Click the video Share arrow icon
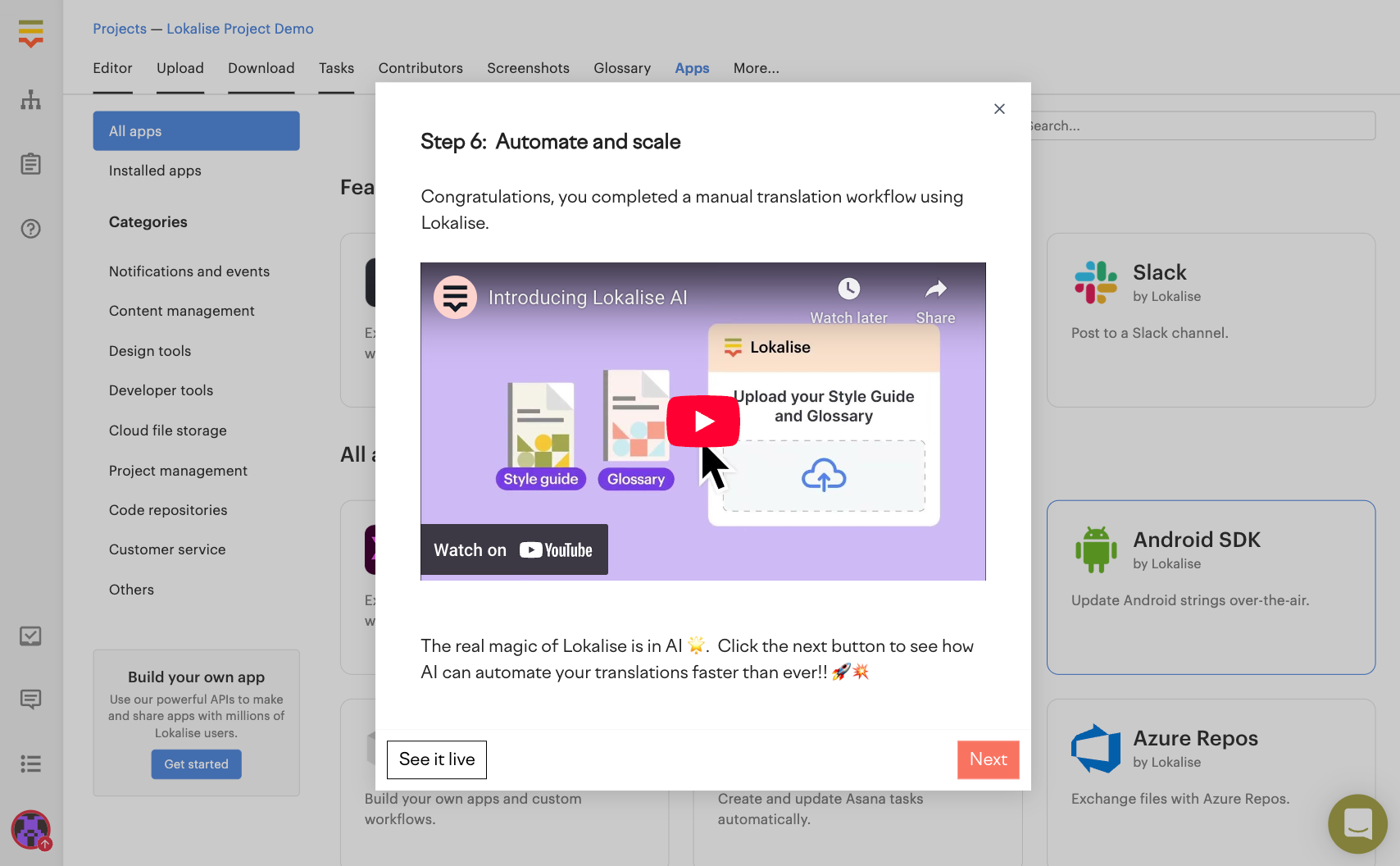Viewport: 1400px width, 866px height. (x=936, y=289)
